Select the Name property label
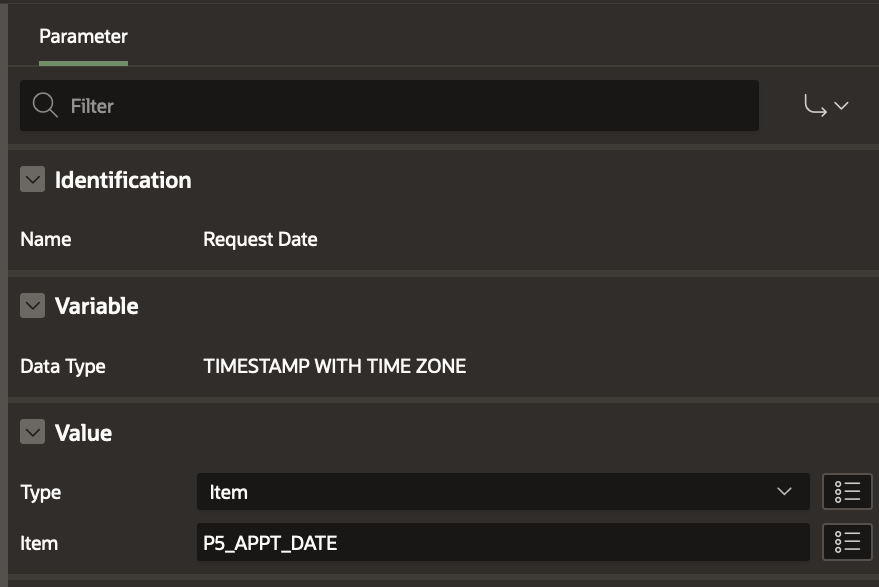Screen dimensions: 879x587 click(x=45, y=239)
